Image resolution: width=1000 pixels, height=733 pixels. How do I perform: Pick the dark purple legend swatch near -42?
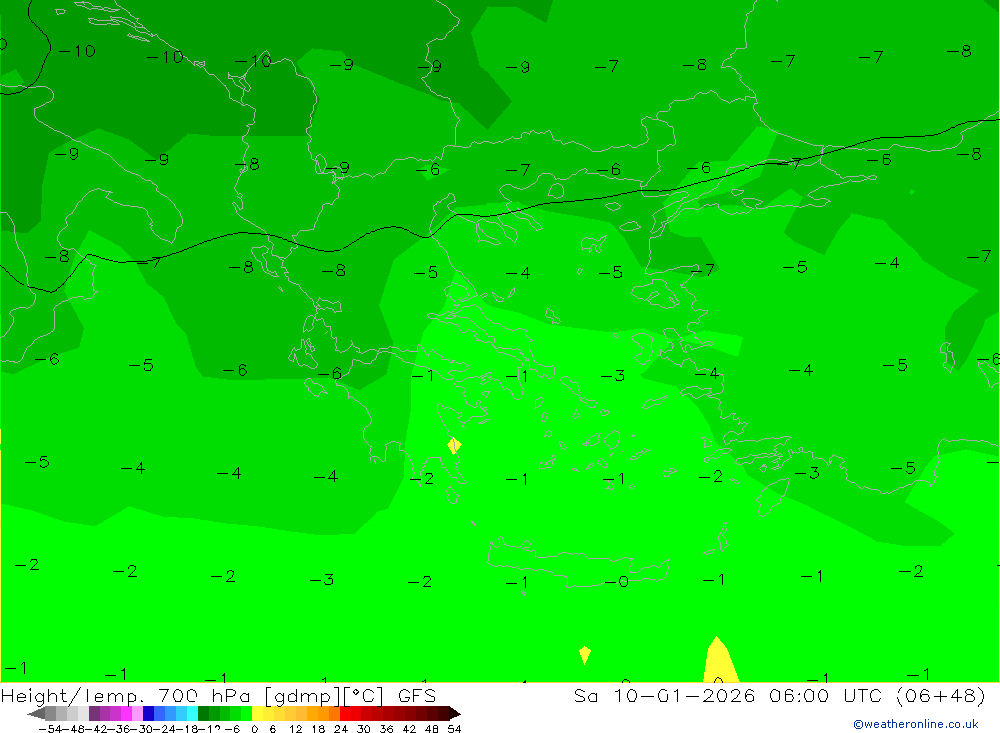(x=94, y=714)
